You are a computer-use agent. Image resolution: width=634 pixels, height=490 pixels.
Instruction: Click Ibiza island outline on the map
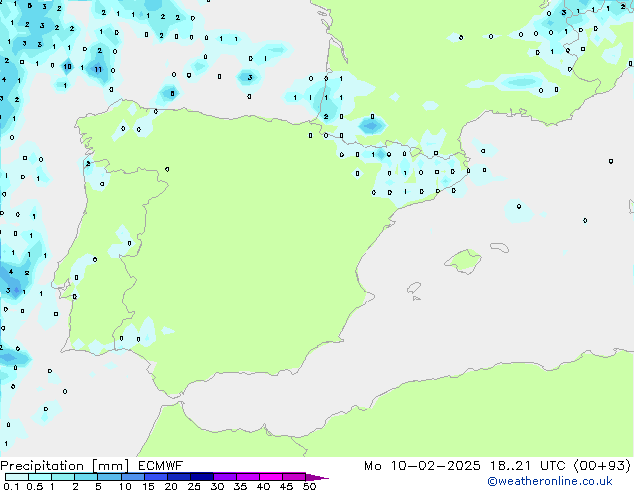tap(414, 288)
